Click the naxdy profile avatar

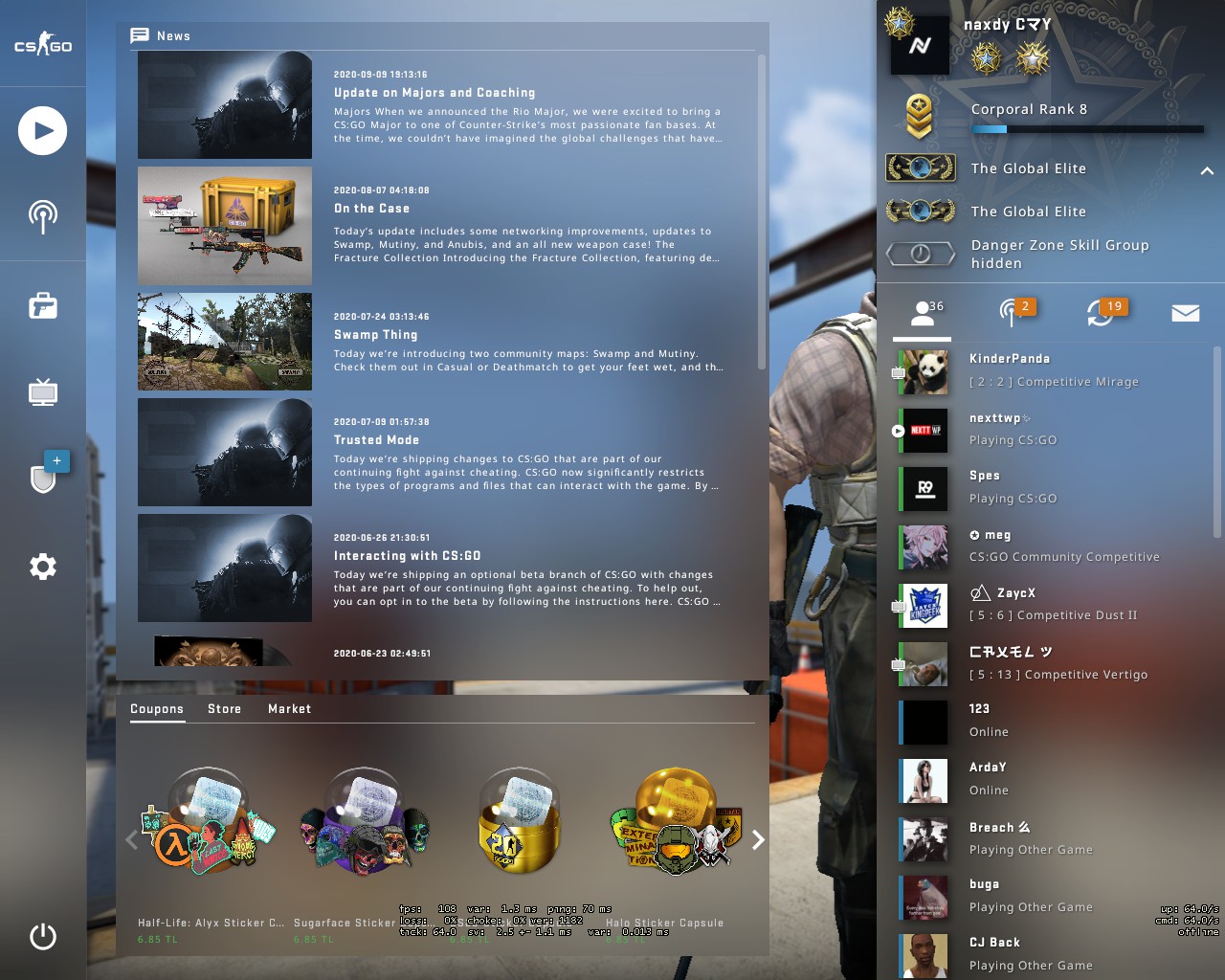[x=920, y=45]
